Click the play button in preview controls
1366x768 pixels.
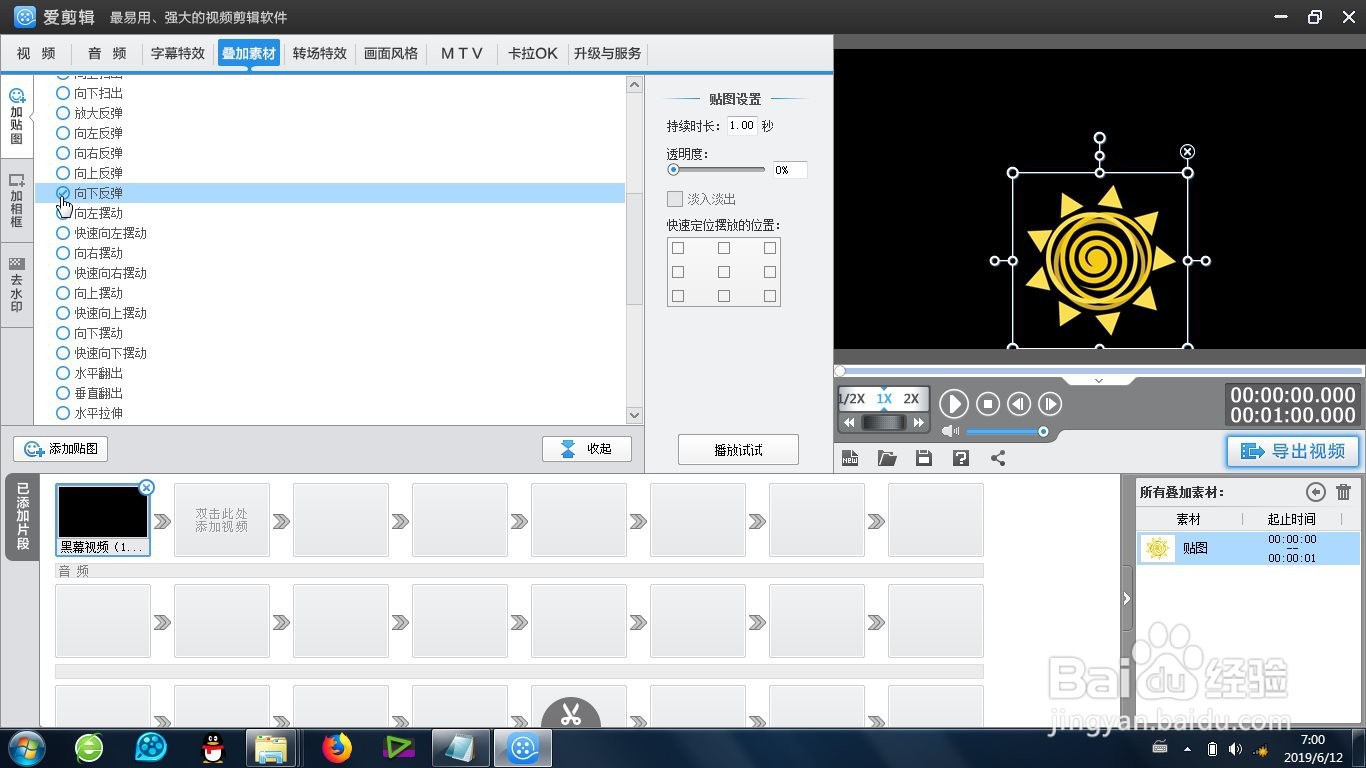click(954, 403)
